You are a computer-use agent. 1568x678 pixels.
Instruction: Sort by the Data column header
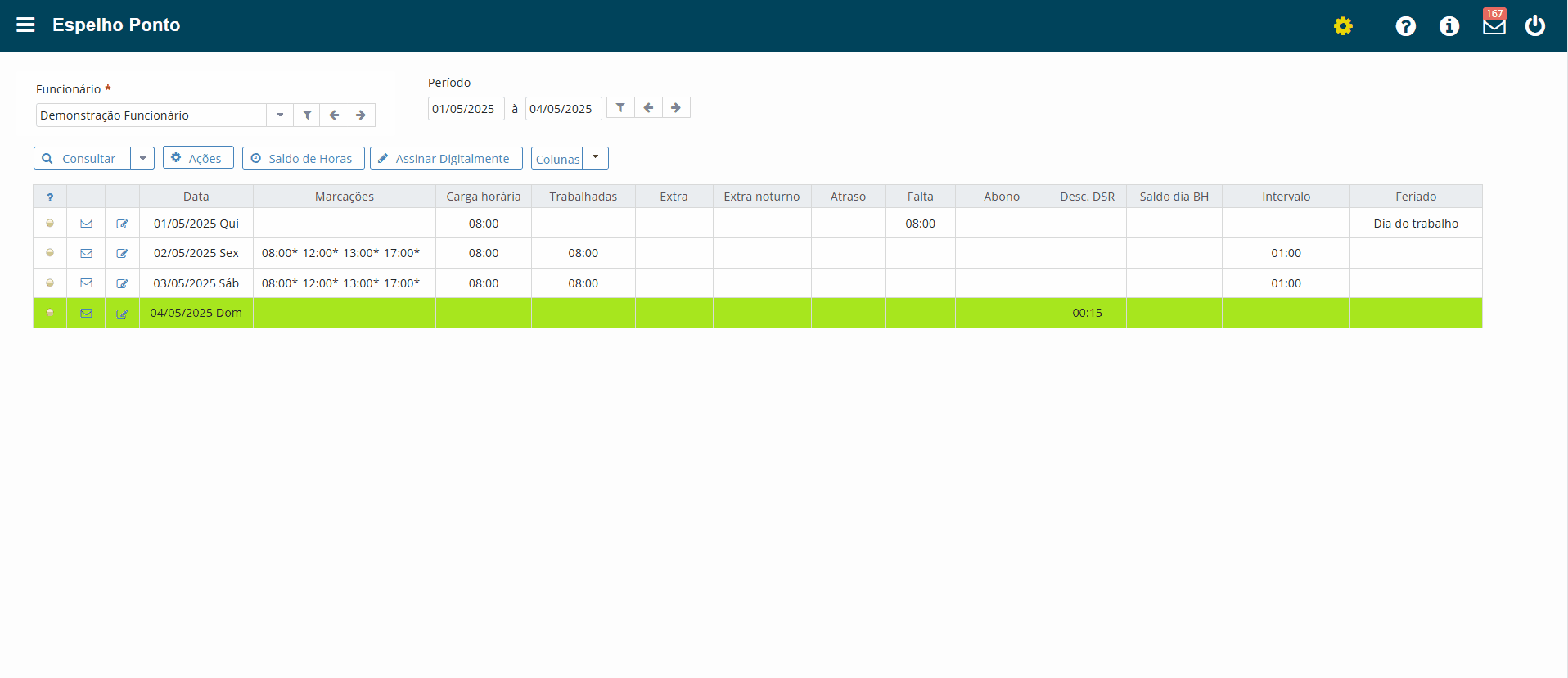[x=196, y=197]
